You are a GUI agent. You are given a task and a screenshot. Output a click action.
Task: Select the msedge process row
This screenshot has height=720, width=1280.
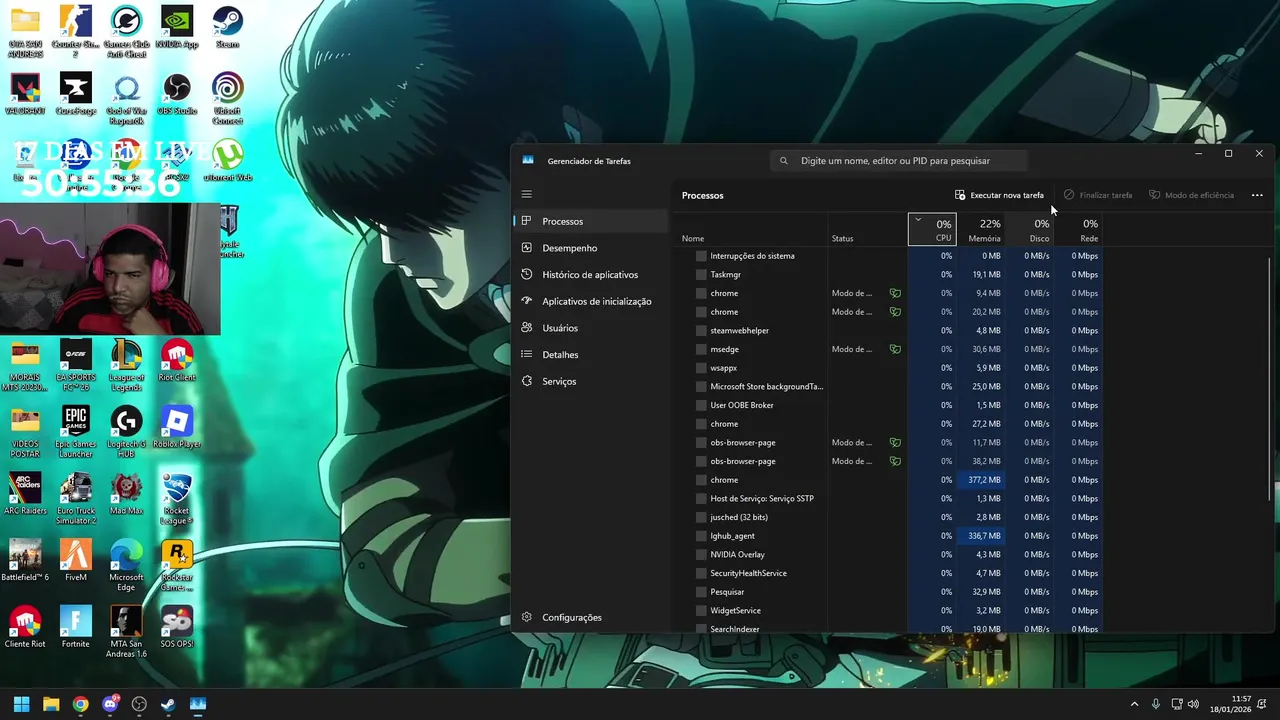coord(890,349)
